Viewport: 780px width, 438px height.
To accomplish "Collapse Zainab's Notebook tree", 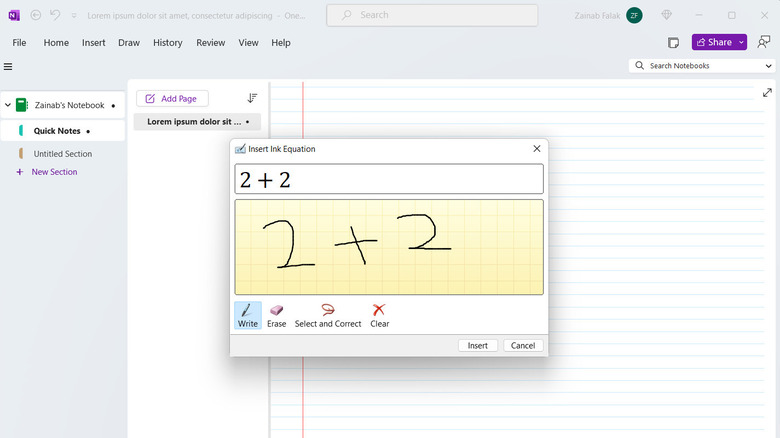I will click(x=8, y=105).
